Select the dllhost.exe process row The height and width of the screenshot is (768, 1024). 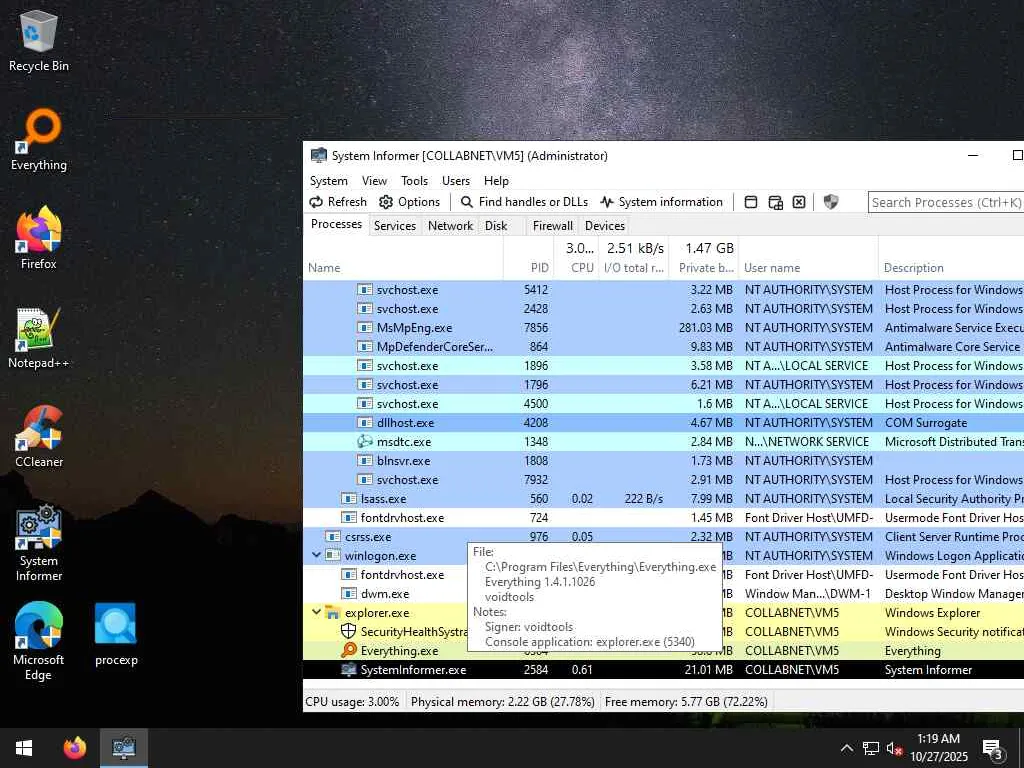click(x=664, y=423)
